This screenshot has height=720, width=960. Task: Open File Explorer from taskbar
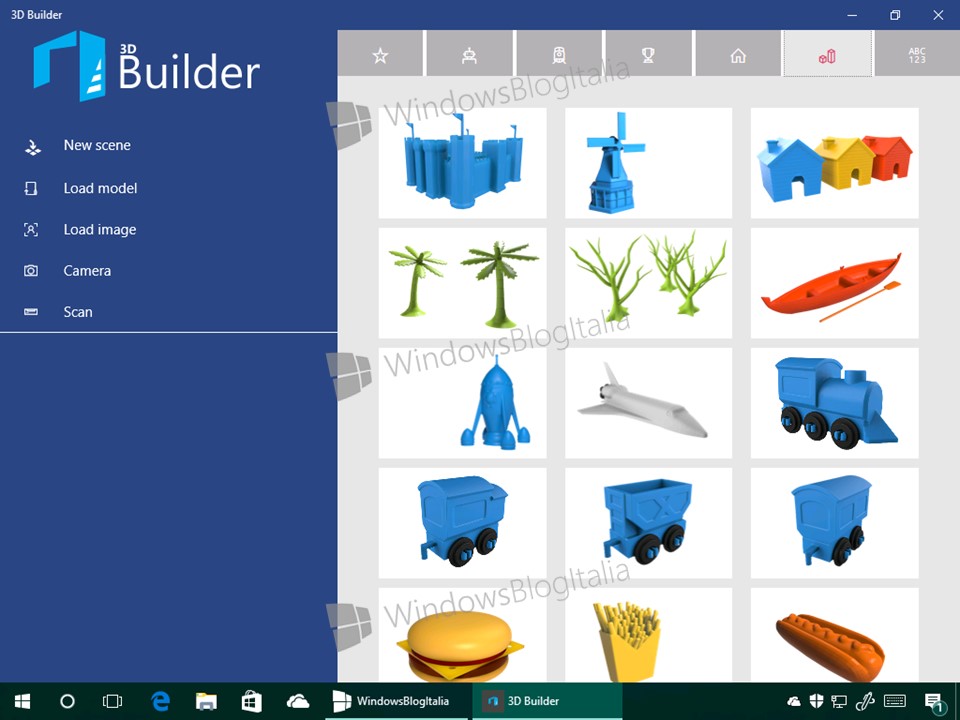(x=206, y=701)
